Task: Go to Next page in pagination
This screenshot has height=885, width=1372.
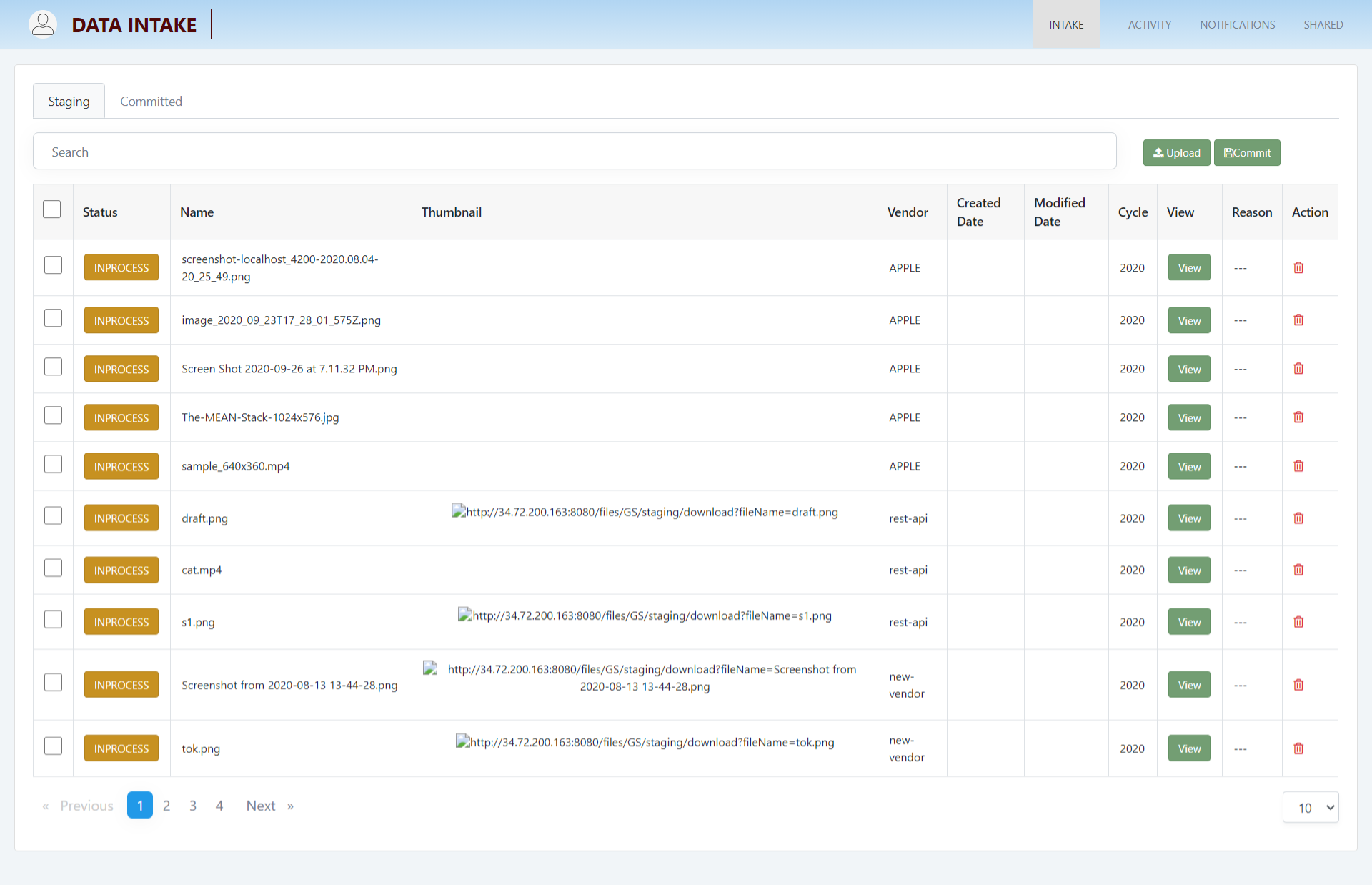Action: [261, 806]
